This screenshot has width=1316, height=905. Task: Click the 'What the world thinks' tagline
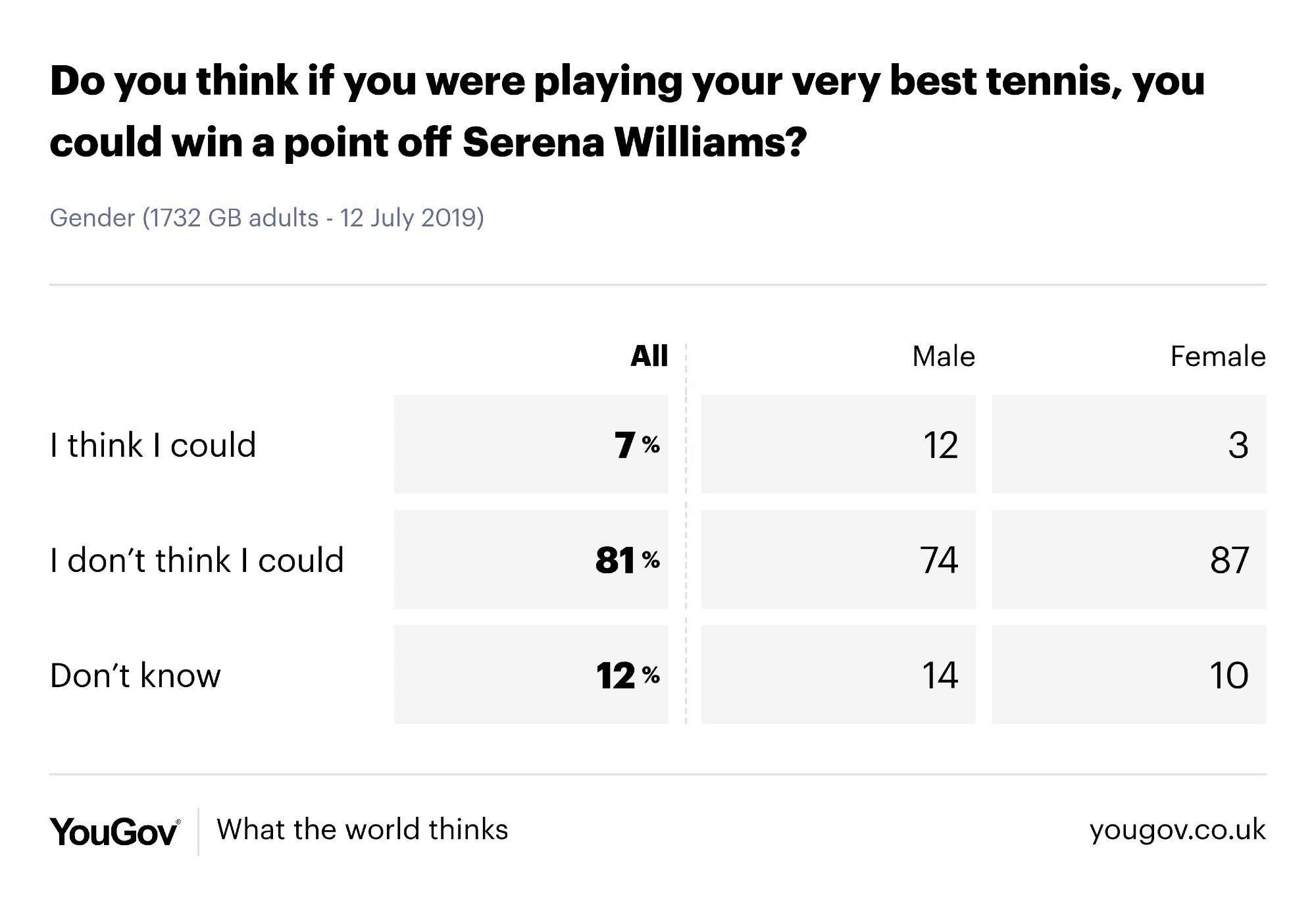click(363, 830)
